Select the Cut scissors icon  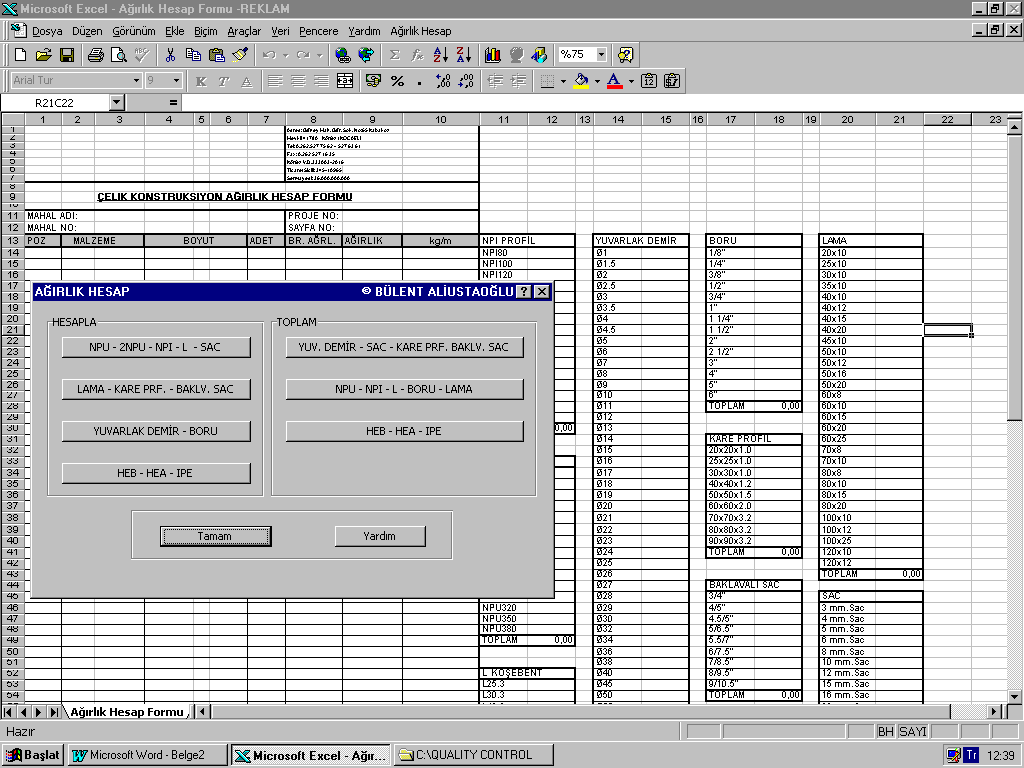tap(170, 55)
